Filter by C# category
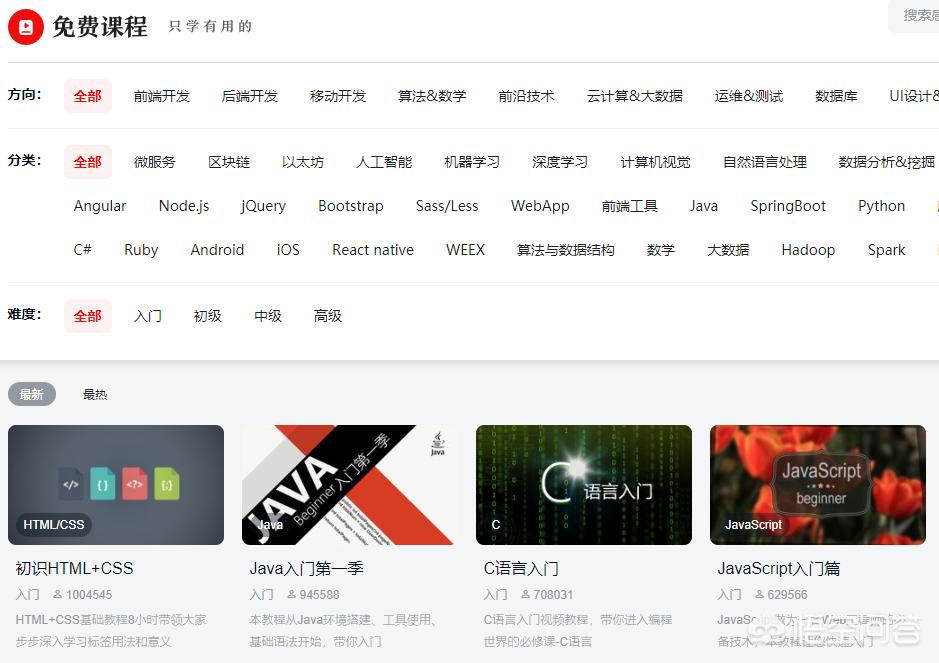This screenshot has width=939, height=663. [x=83, y=250]
